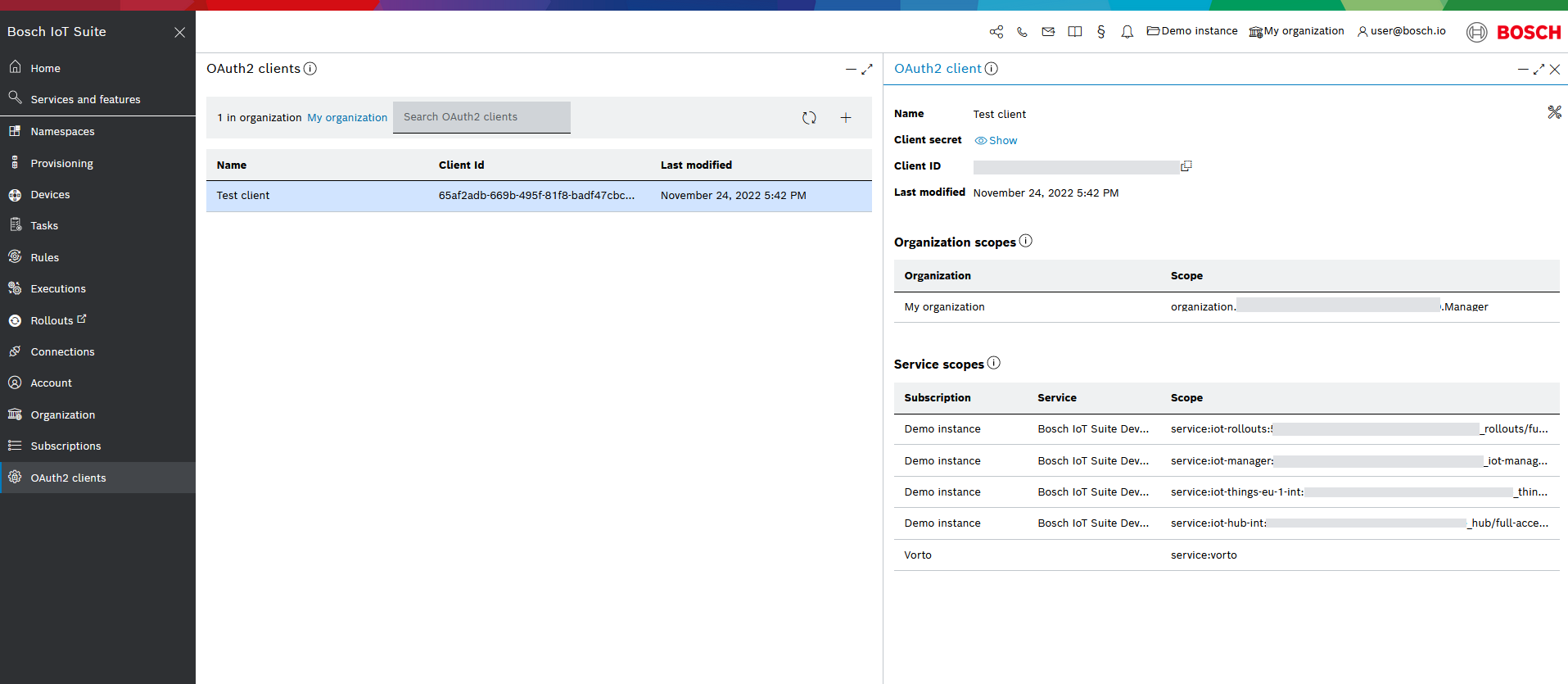This screenshot has width=1568, height=684.
Task: Expand the OAuth2 clients list panel
Action: click(867, 70)
